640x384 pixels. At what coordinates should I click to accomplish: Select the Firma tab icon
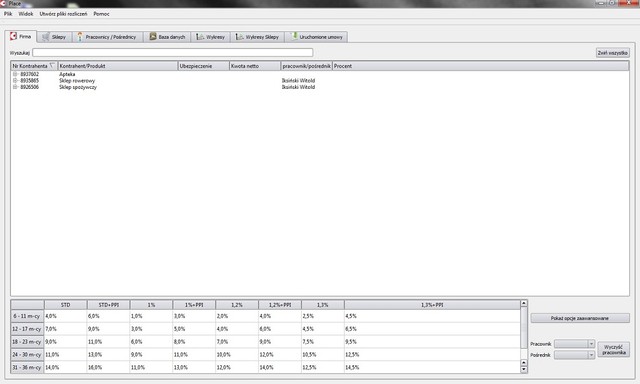(13, 36)
